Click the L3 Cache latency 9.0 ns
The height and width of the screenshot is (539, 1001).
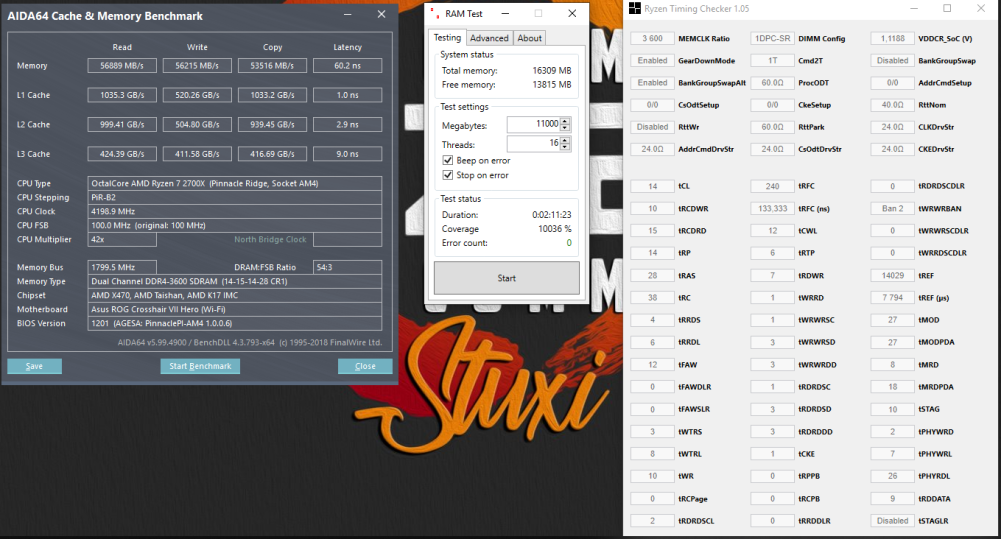point(347,154)
